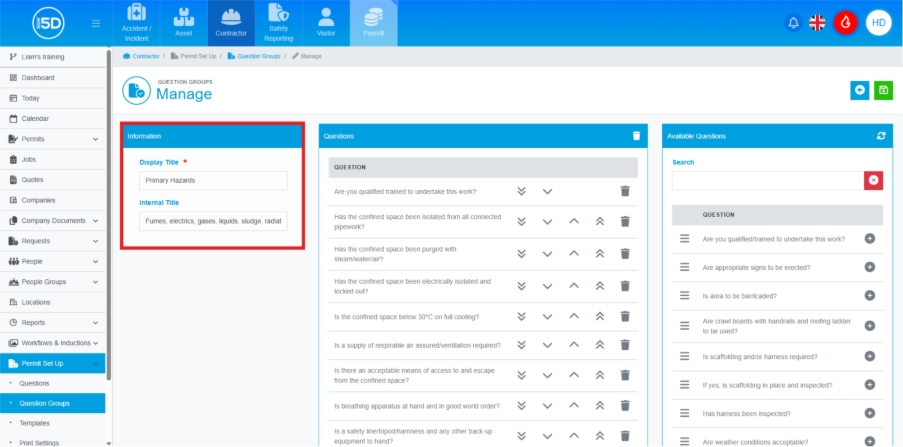903x447 pixels.
Task: Add 'Is scaffolding and/or harness required?' question
Action: (x=870, y=357)
